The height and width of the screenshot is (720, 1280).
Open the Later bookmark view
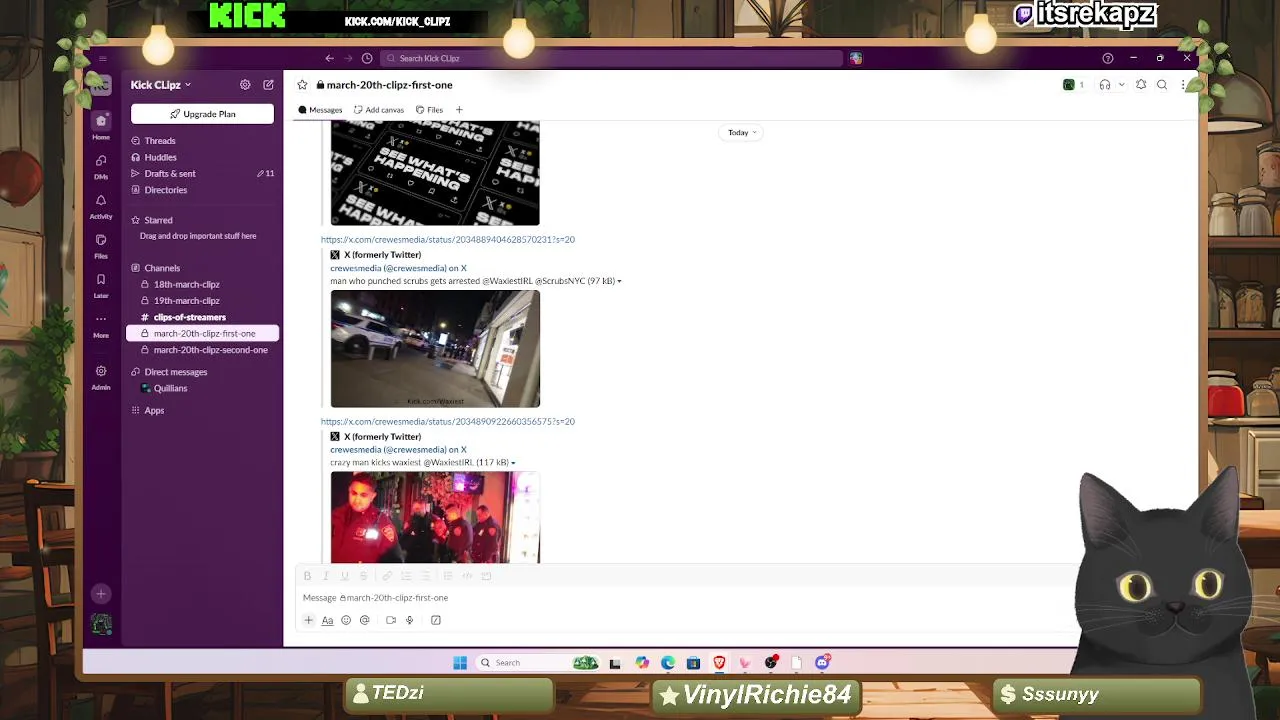pyautogui.click(x=101, y=285)
